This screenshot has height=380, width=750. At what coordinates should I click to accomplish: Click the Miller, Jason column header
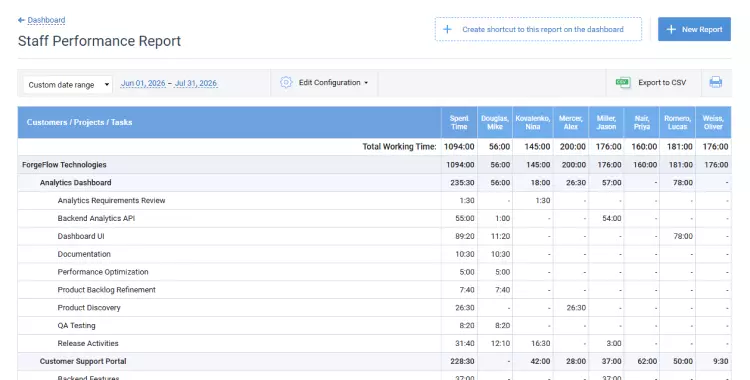click(607, 123)
